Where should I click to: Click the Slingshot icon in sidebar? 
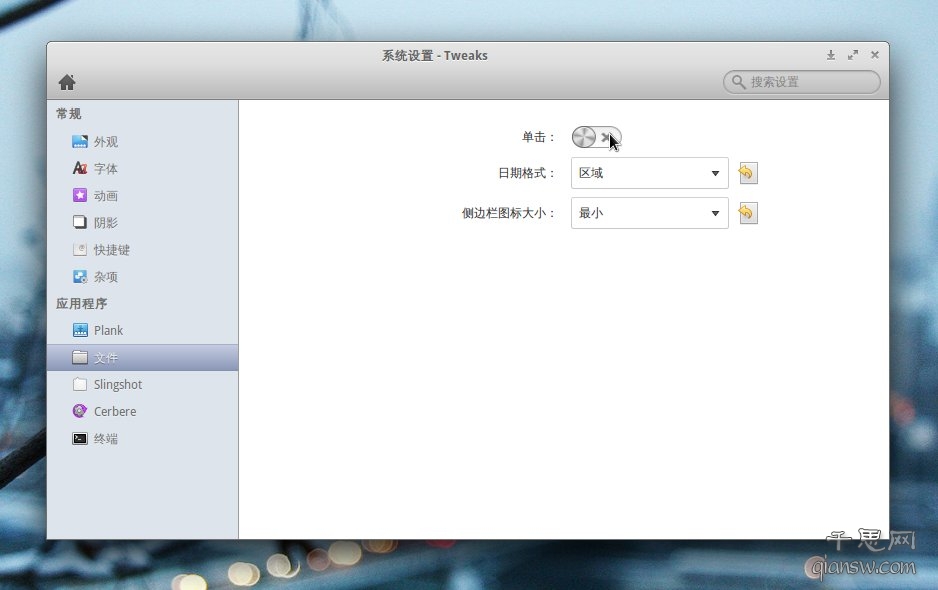point(80,384)
